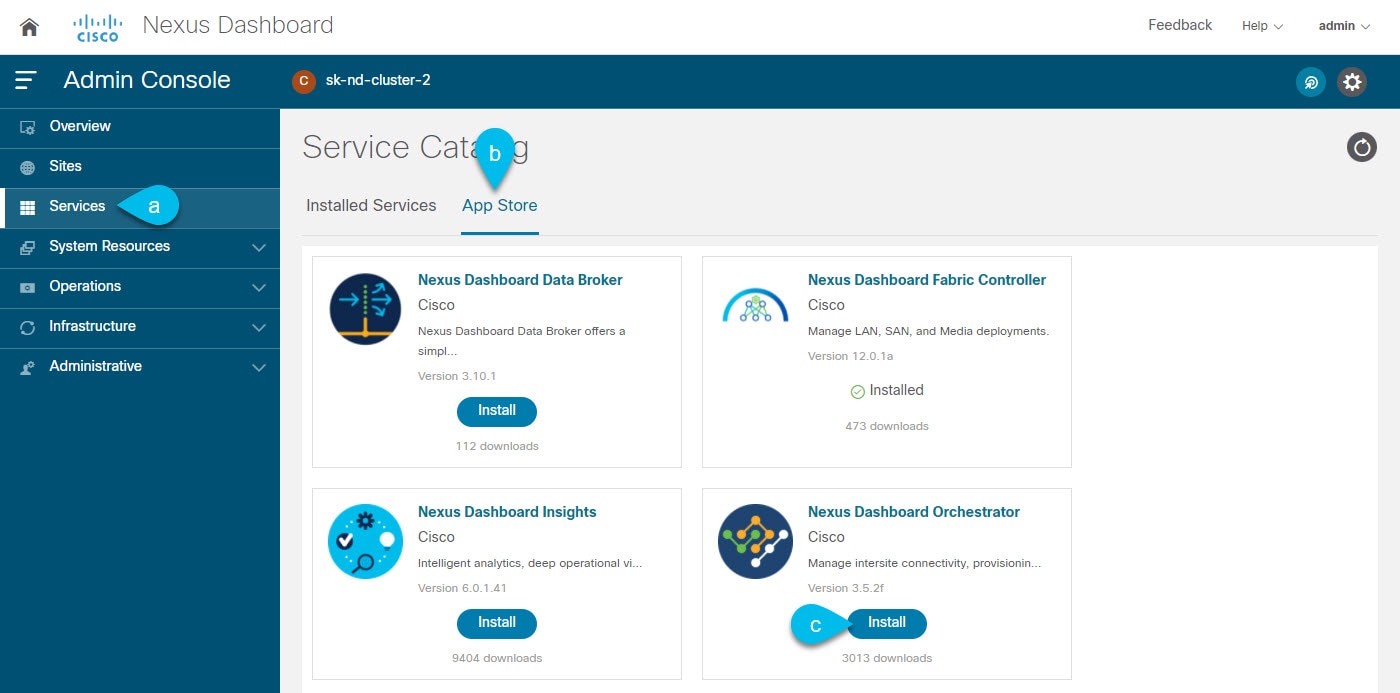Open System Resources in the sidebar
Image resolution: width=1400 pixels, height=693 pixels.
click(x=140, y=247)
